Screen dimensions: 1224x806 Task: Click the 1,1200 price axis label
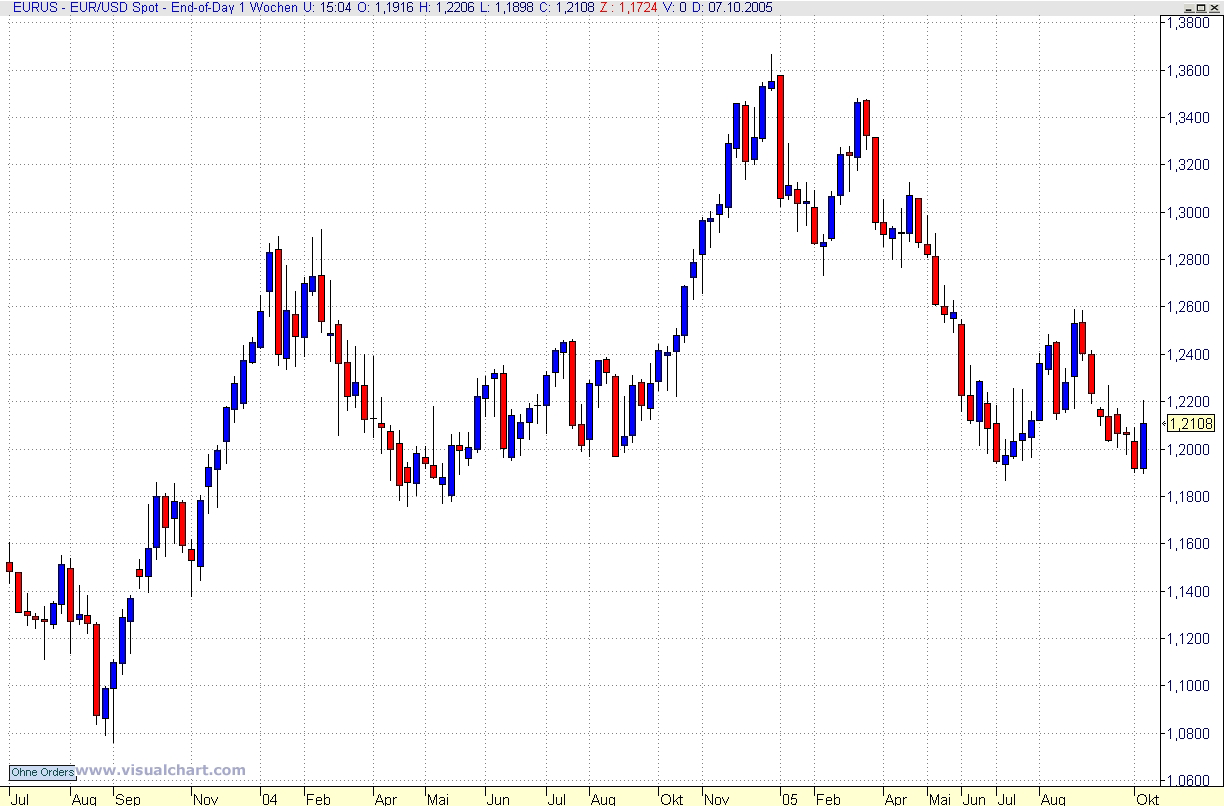1189,638
